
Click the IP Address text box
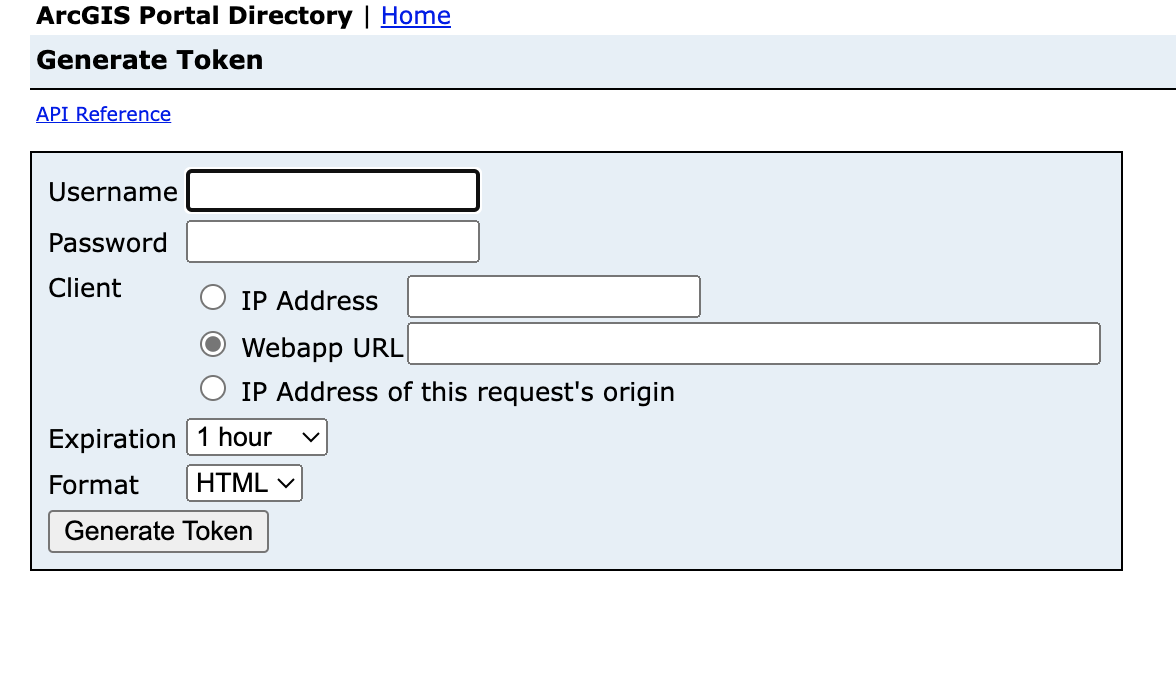(553, 298)
